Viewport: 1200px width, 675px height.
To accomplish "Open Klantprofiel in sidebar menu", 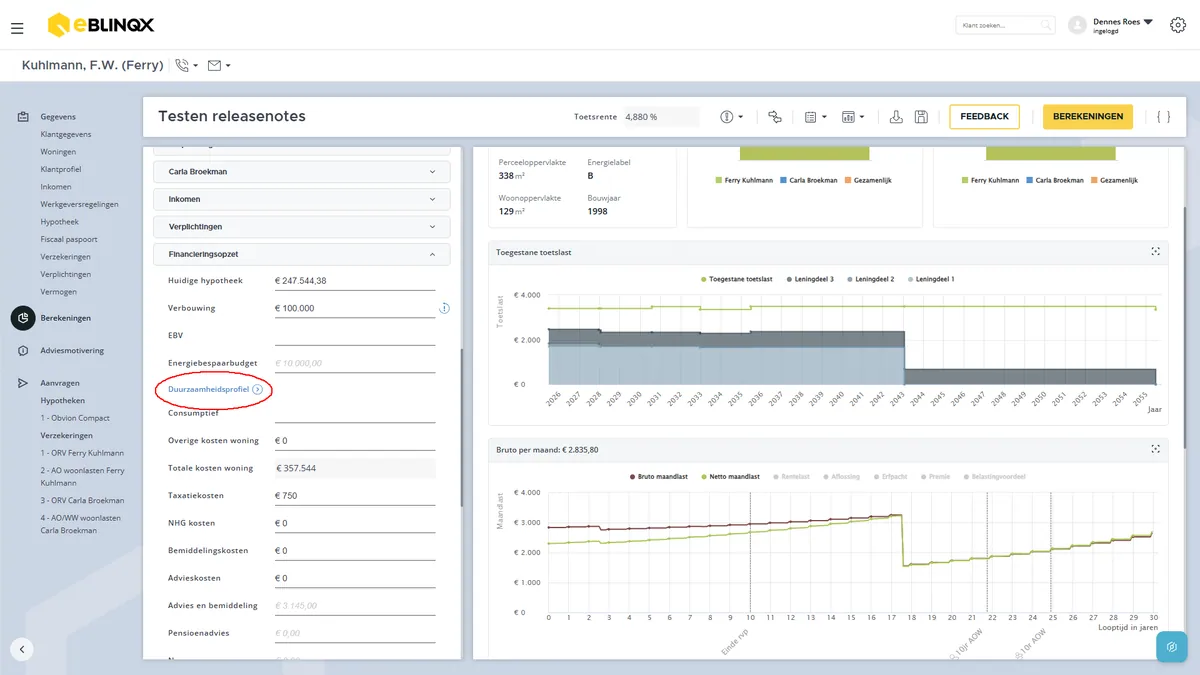I will [61, 169].
